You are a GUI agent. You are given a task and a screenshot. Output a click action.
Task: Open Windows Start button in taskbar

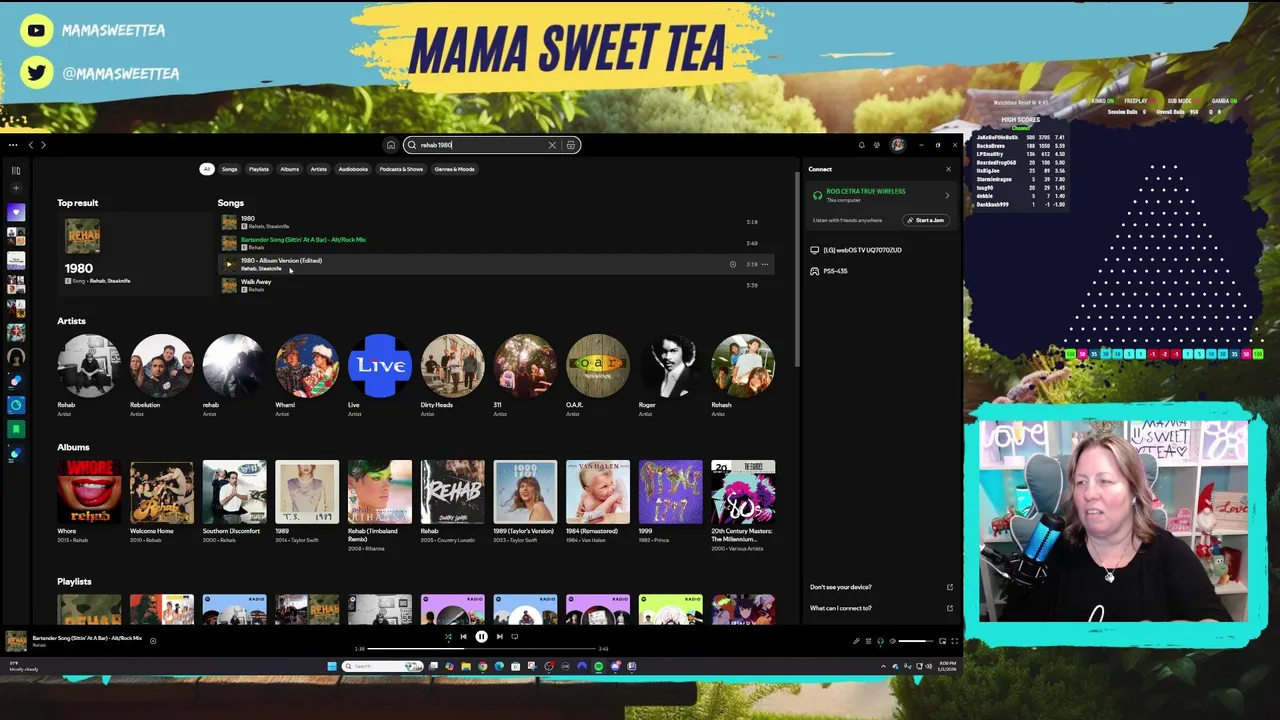332,666
